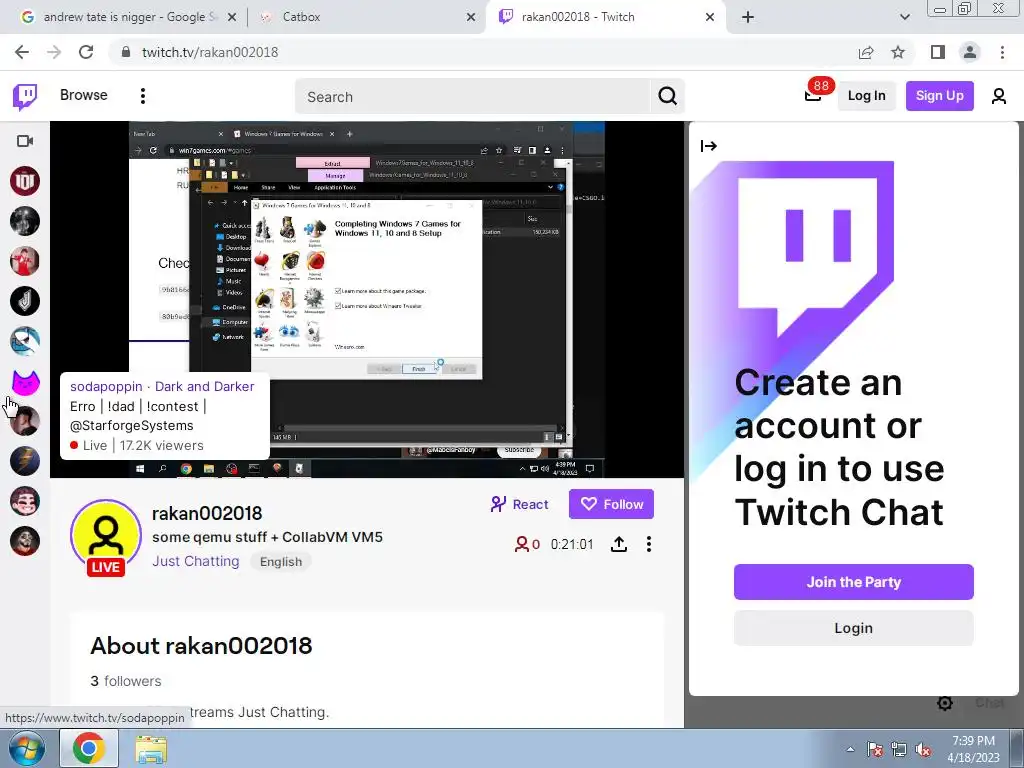Close the Catbox tab
This screenshot has height=768, width=1024.
pyautogui.click(x=471, y=17)
